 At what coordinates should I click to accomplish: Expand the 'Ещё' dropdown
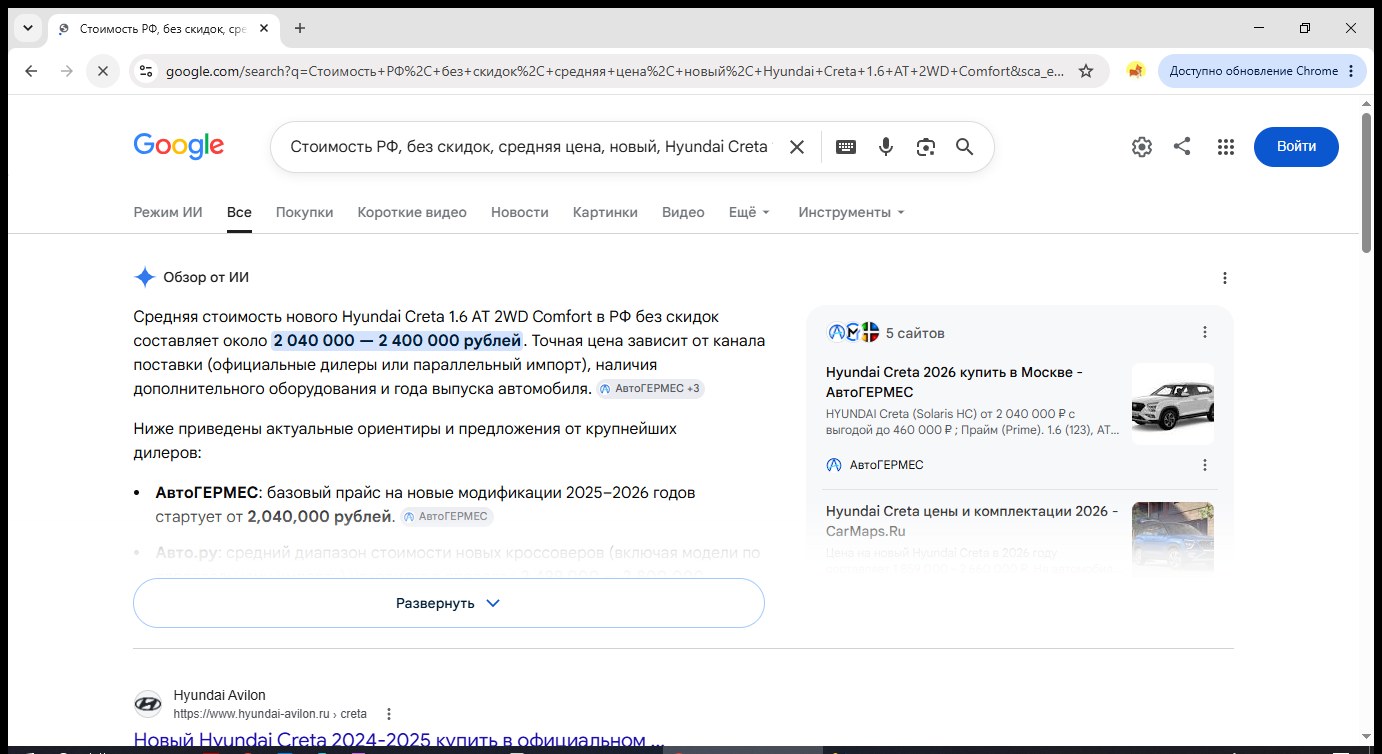(x=750, y=212)
